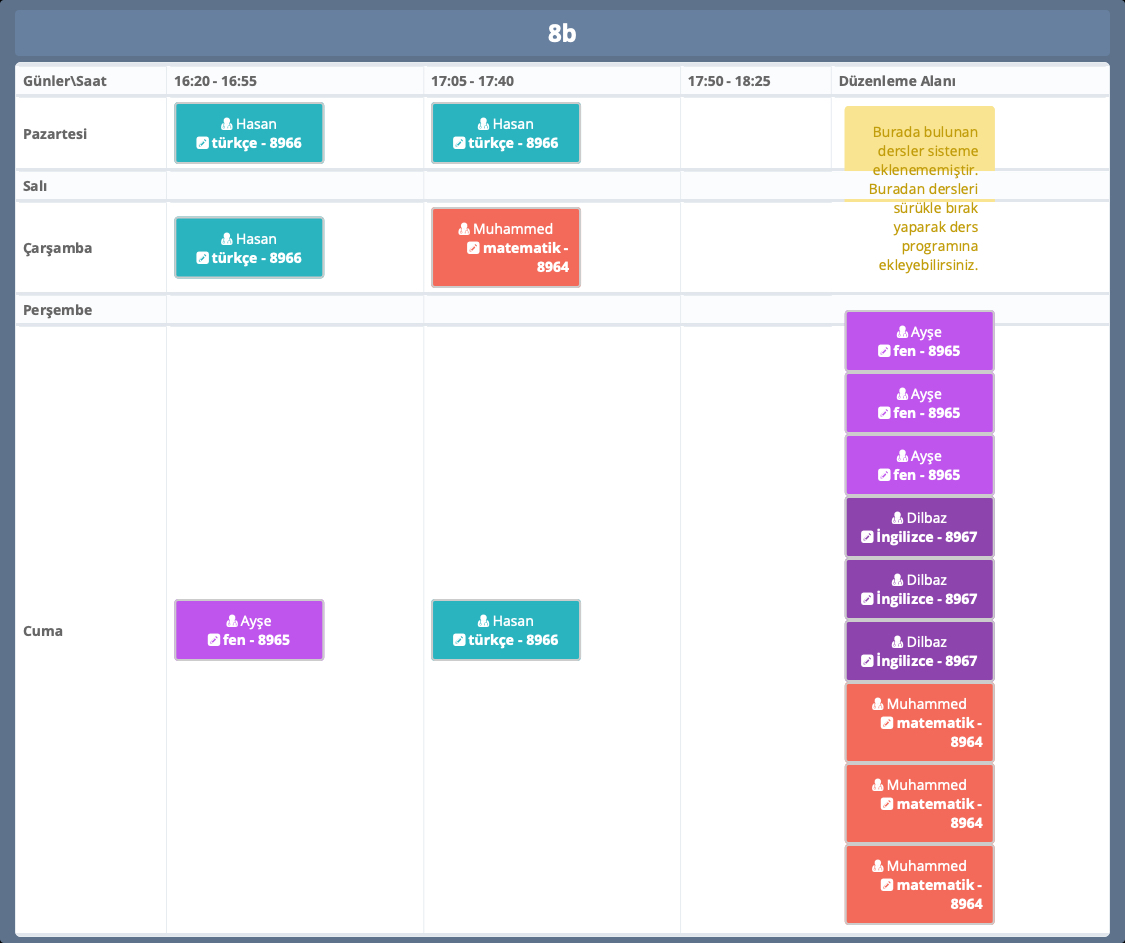Click the Salı row label
Viewport: 1125px width, 943px height.
click(x=35, y=186)
